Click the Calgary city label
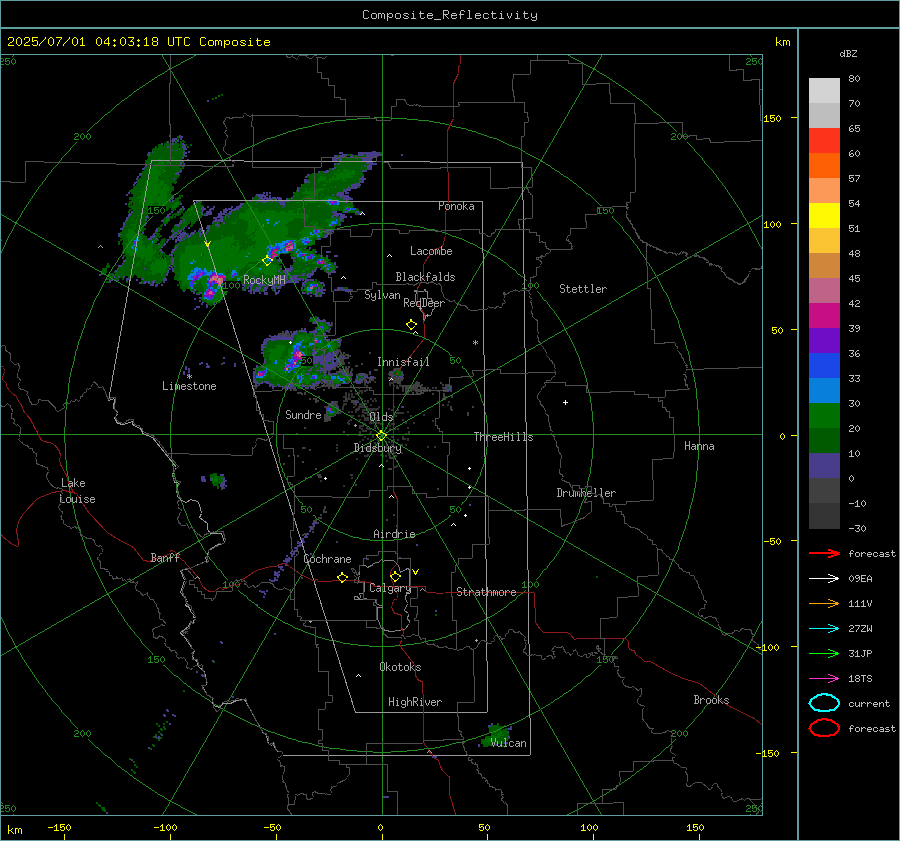 (390, 588)
